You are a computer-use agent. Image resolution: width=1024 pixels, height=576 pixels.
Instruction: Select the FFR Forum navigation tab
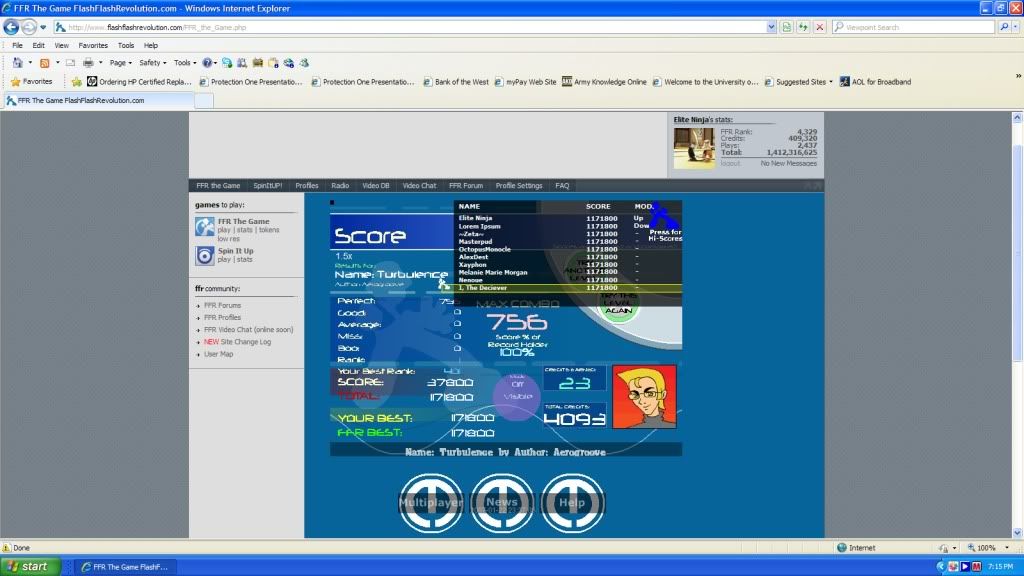(465, 185)
